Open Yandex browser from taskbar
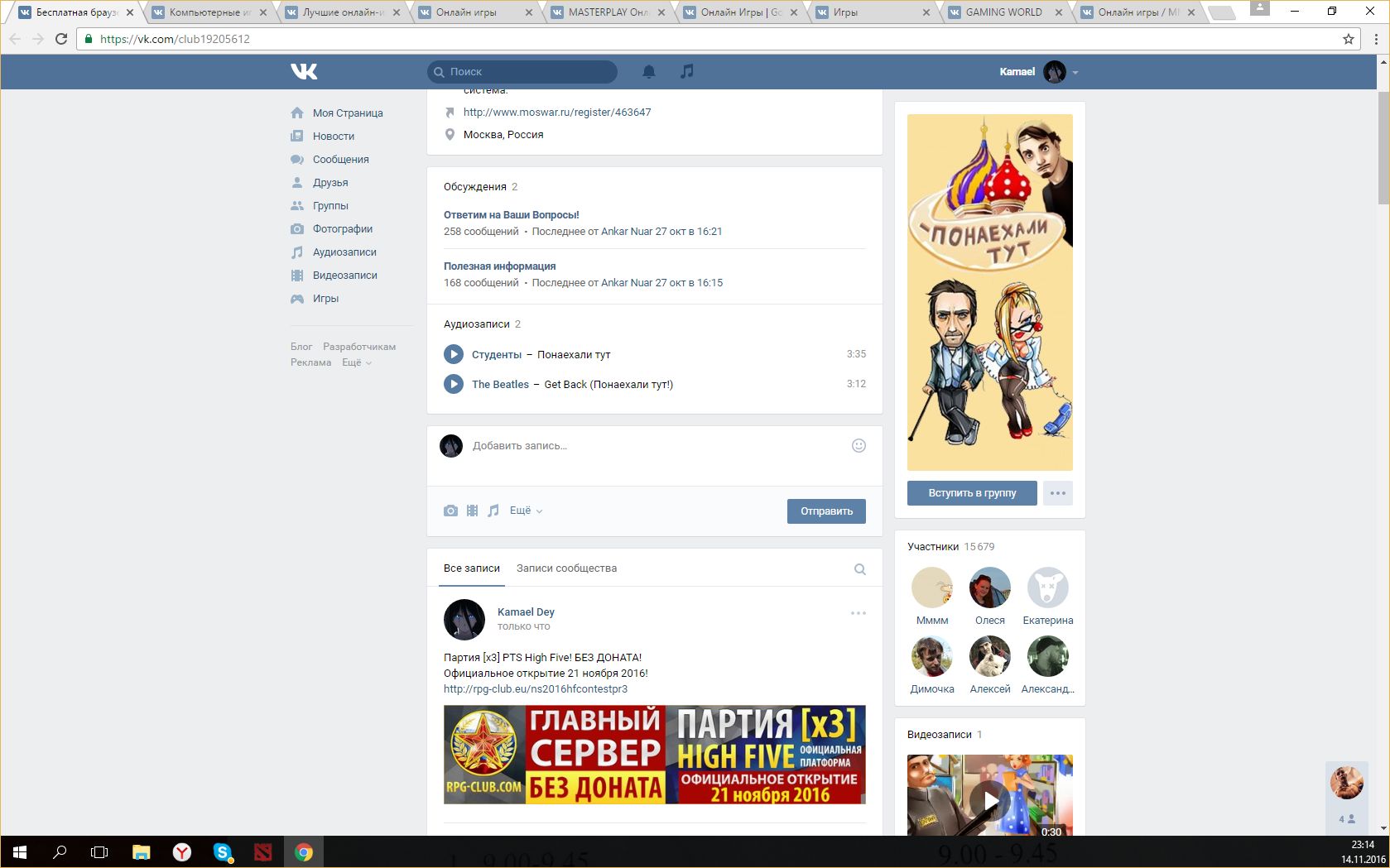Viewport: 1390px width, 868px height. click(182, 851)
